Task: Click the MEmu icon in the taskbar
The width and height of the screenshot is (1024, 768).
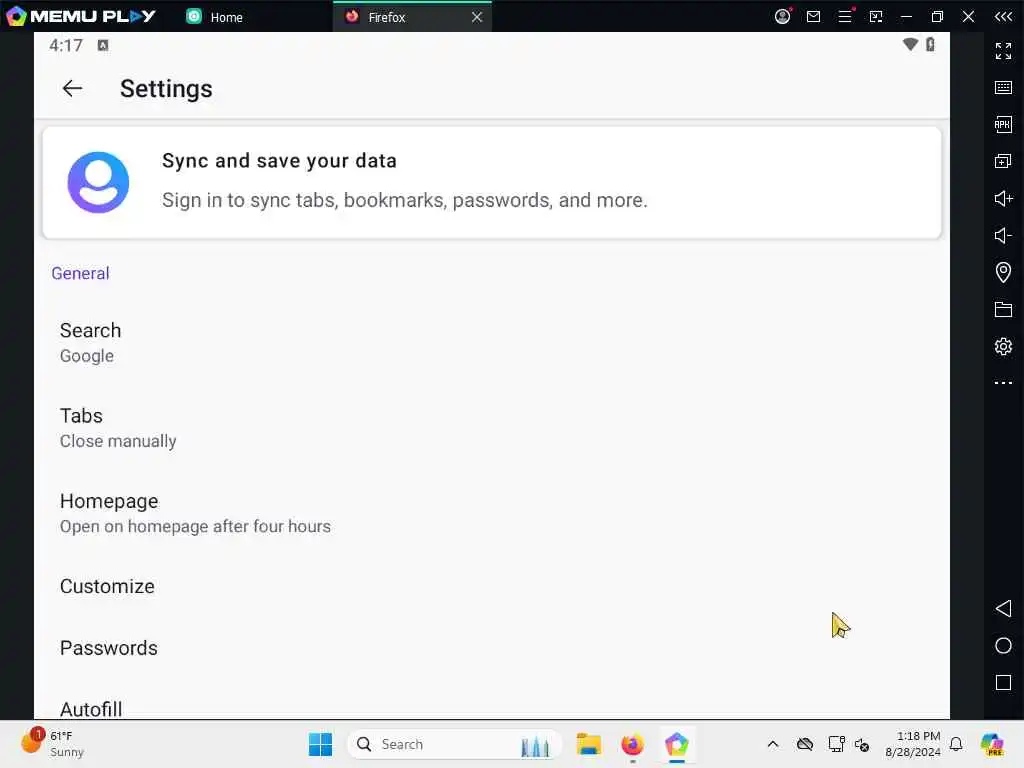Action: (x=677, y=744)
